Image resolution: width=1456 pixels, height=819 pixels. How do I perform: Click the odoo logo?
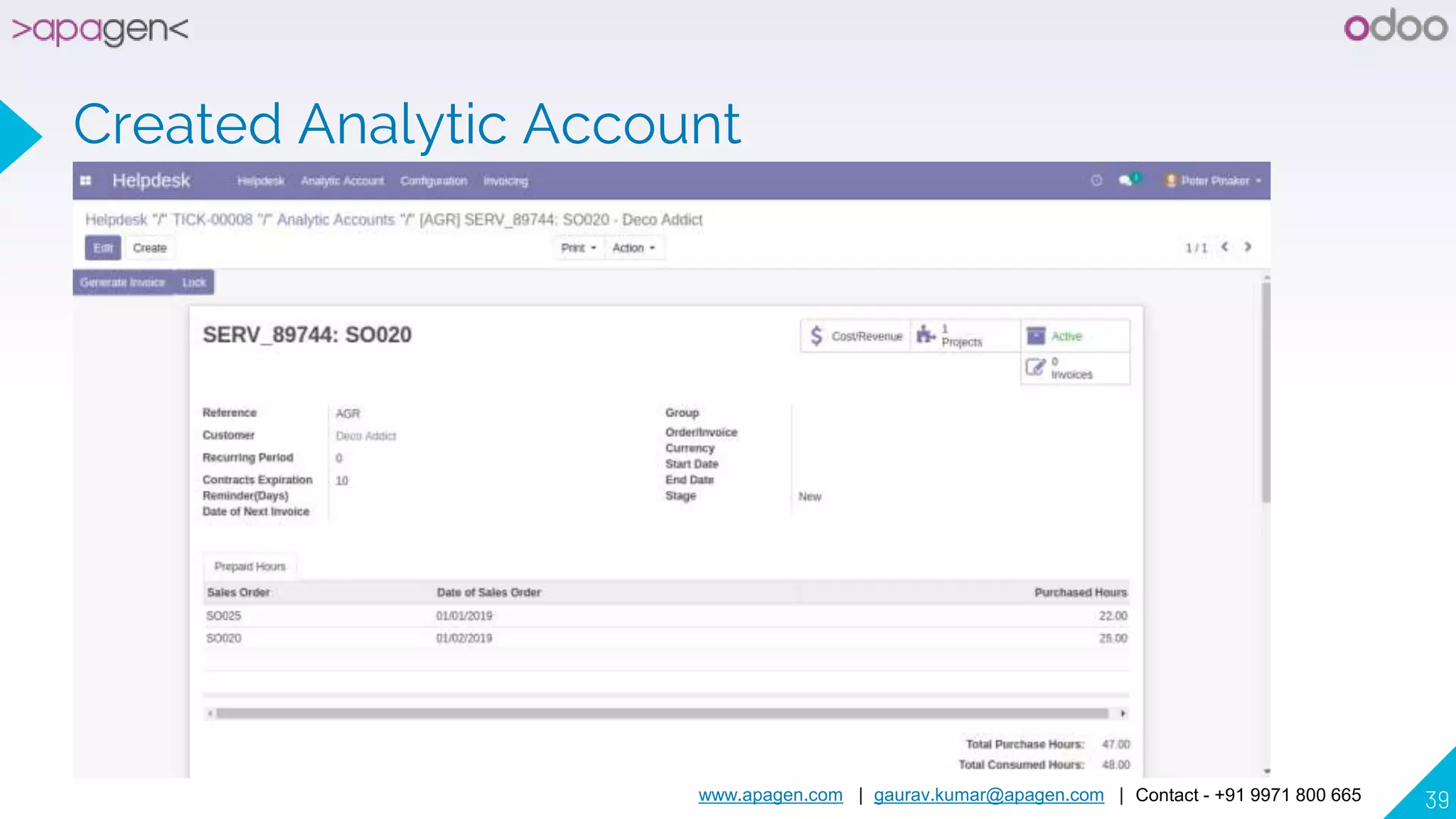[1396, 26]
